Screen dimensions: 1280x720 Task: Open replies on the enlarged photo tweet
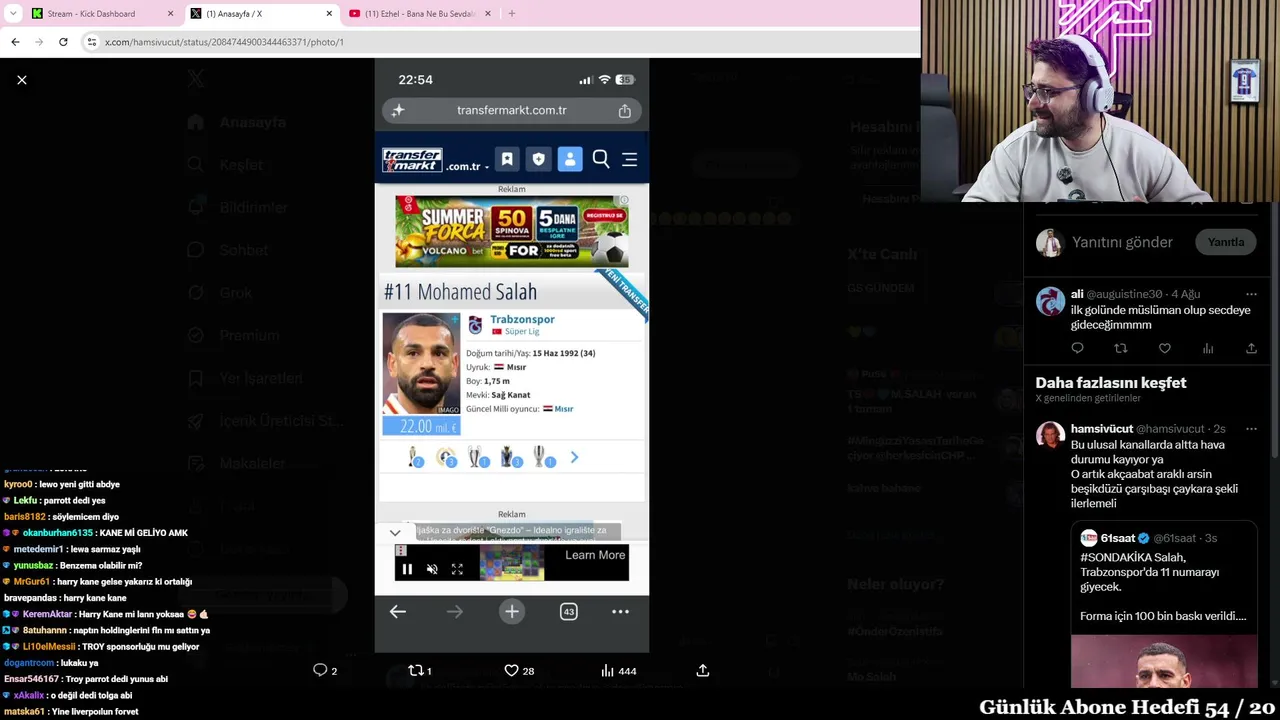325,670
